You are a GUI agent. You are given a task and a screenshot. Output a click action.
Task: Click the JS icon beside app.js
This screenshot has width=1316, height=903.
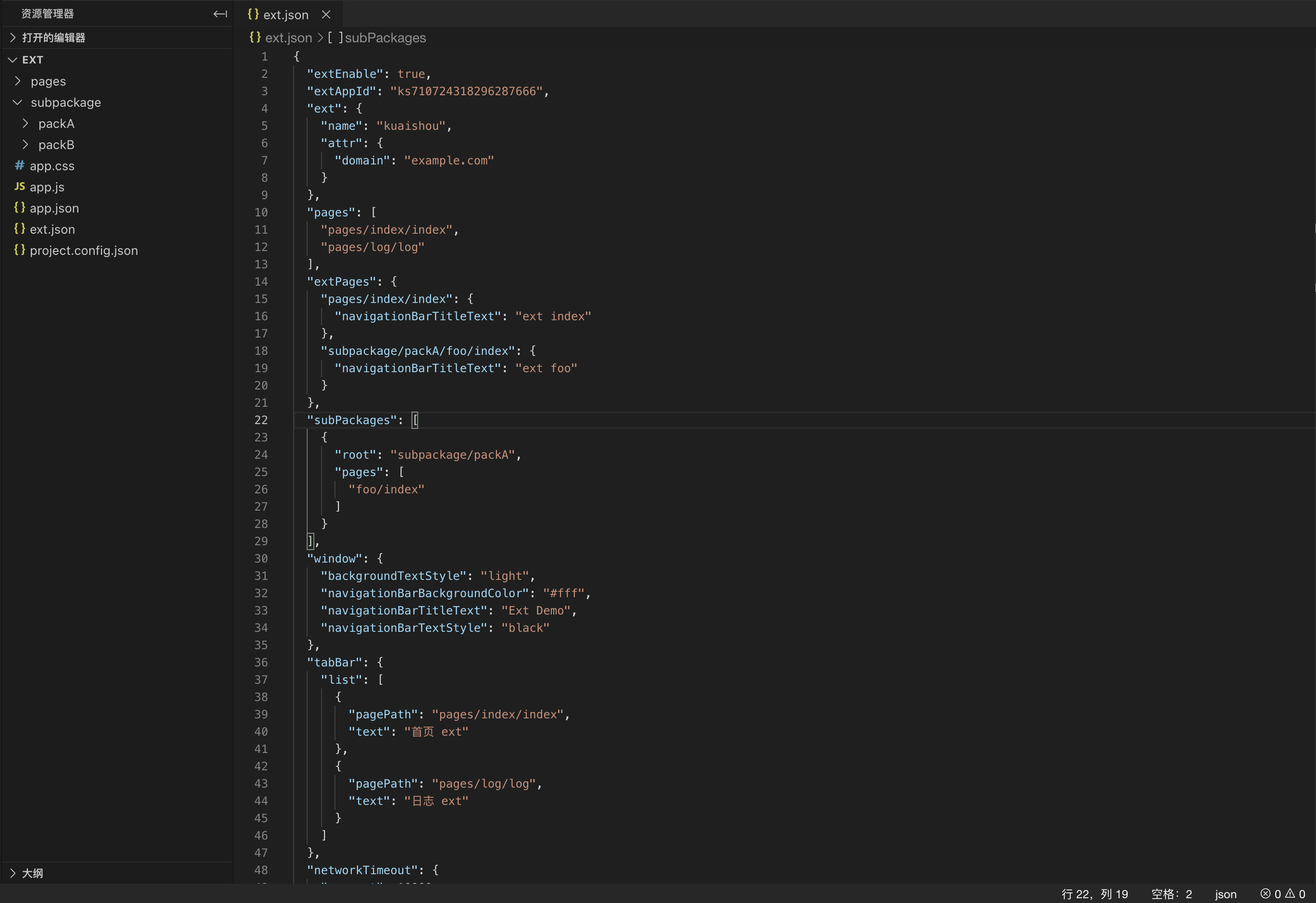click(19, 187)
